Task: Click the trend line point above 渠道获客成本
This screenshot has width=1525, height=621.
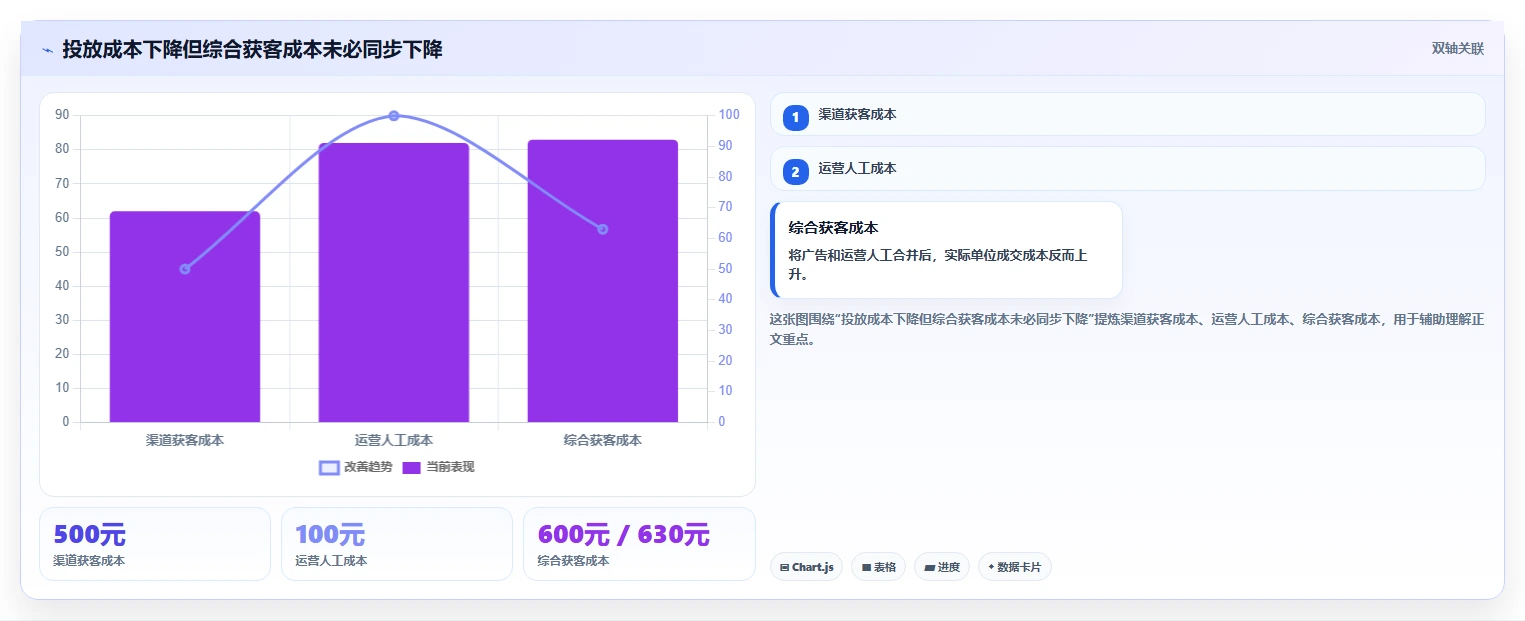Action: (185, 269)
